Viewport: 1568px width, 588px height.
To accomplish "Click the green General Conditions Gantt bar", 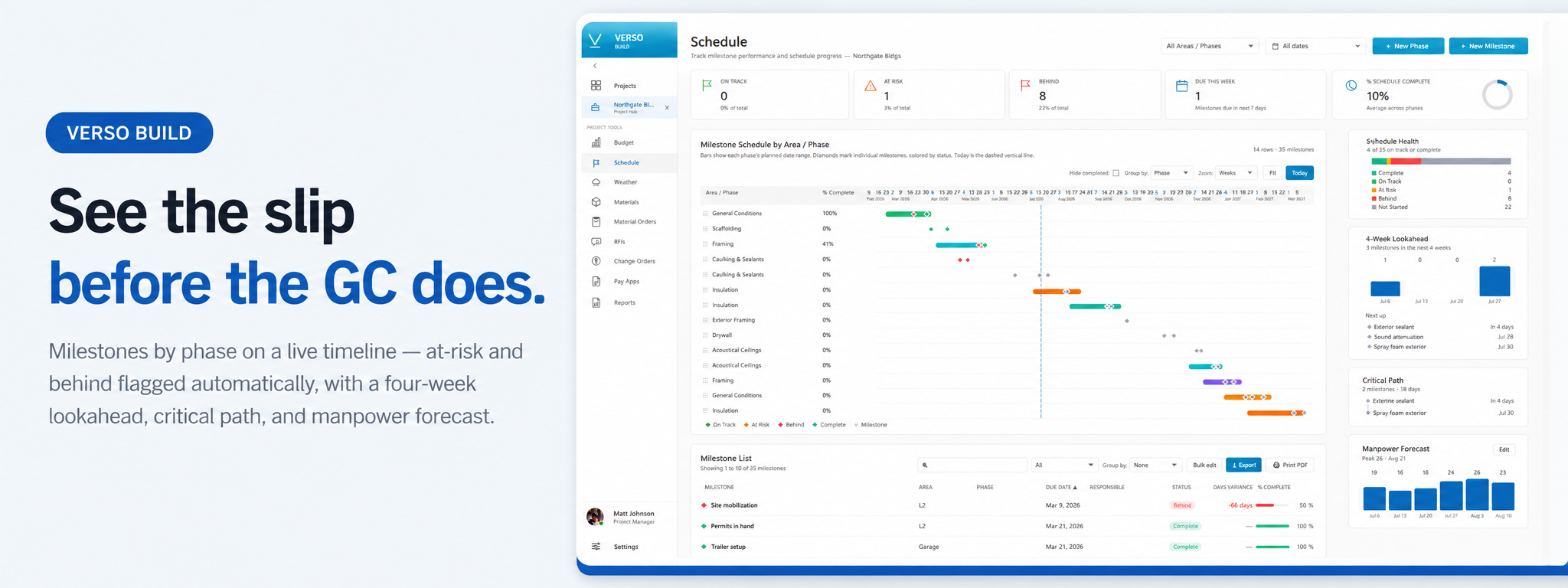I will (908, 214).
